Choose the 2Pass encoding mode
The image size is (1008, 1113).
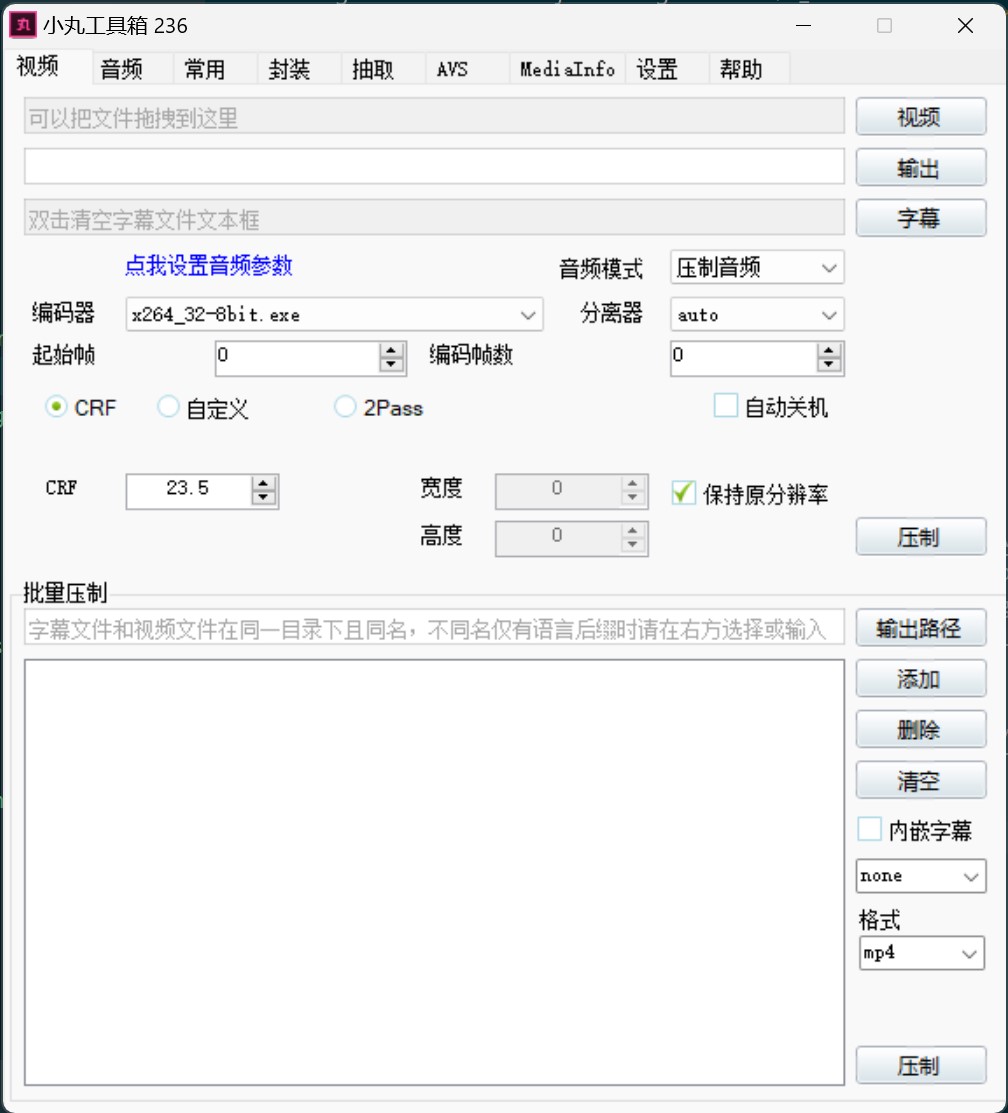click(345, 407)
